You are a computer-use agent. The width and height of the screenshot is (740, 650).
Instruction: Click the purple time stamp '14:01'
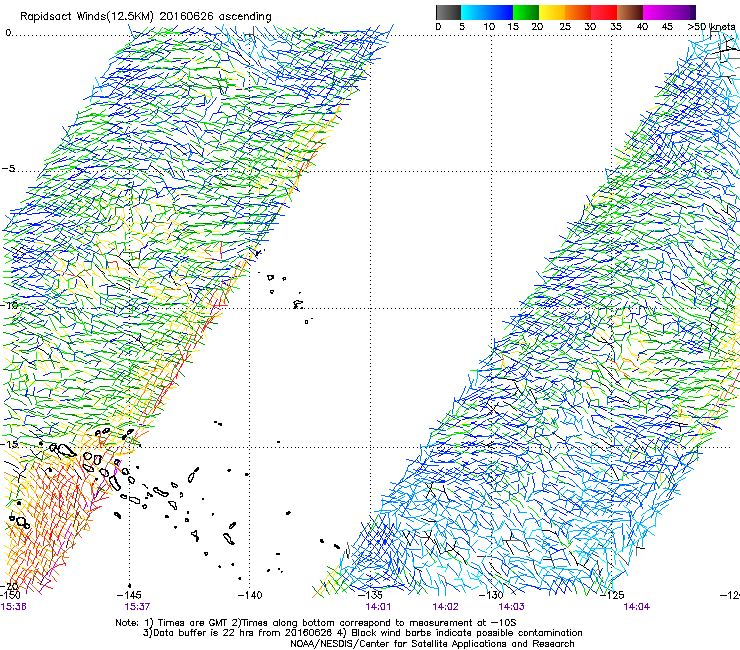[378, 607]
